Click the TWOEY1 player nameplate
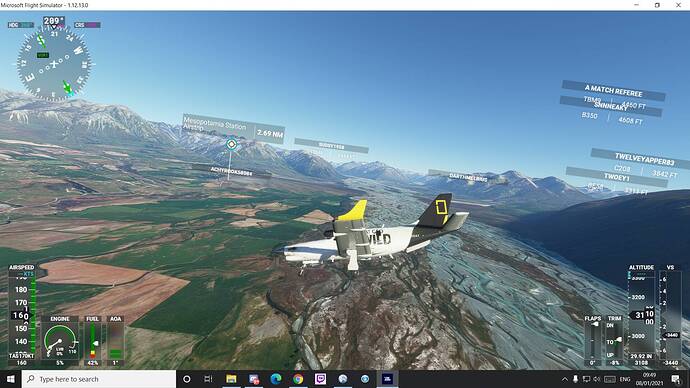The height and width of the screenshot is (388, 690). (617, 177)
